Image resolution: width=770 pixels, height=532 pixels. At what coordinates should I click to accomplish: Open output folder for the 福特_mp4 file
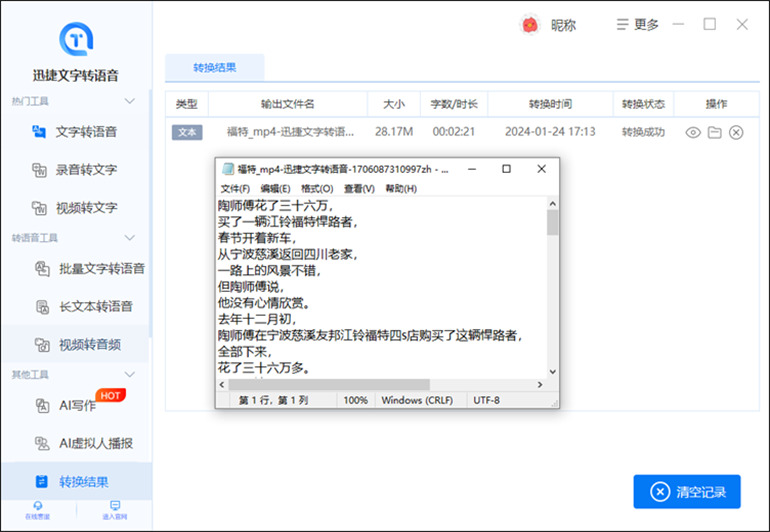[x=715, y=132]
